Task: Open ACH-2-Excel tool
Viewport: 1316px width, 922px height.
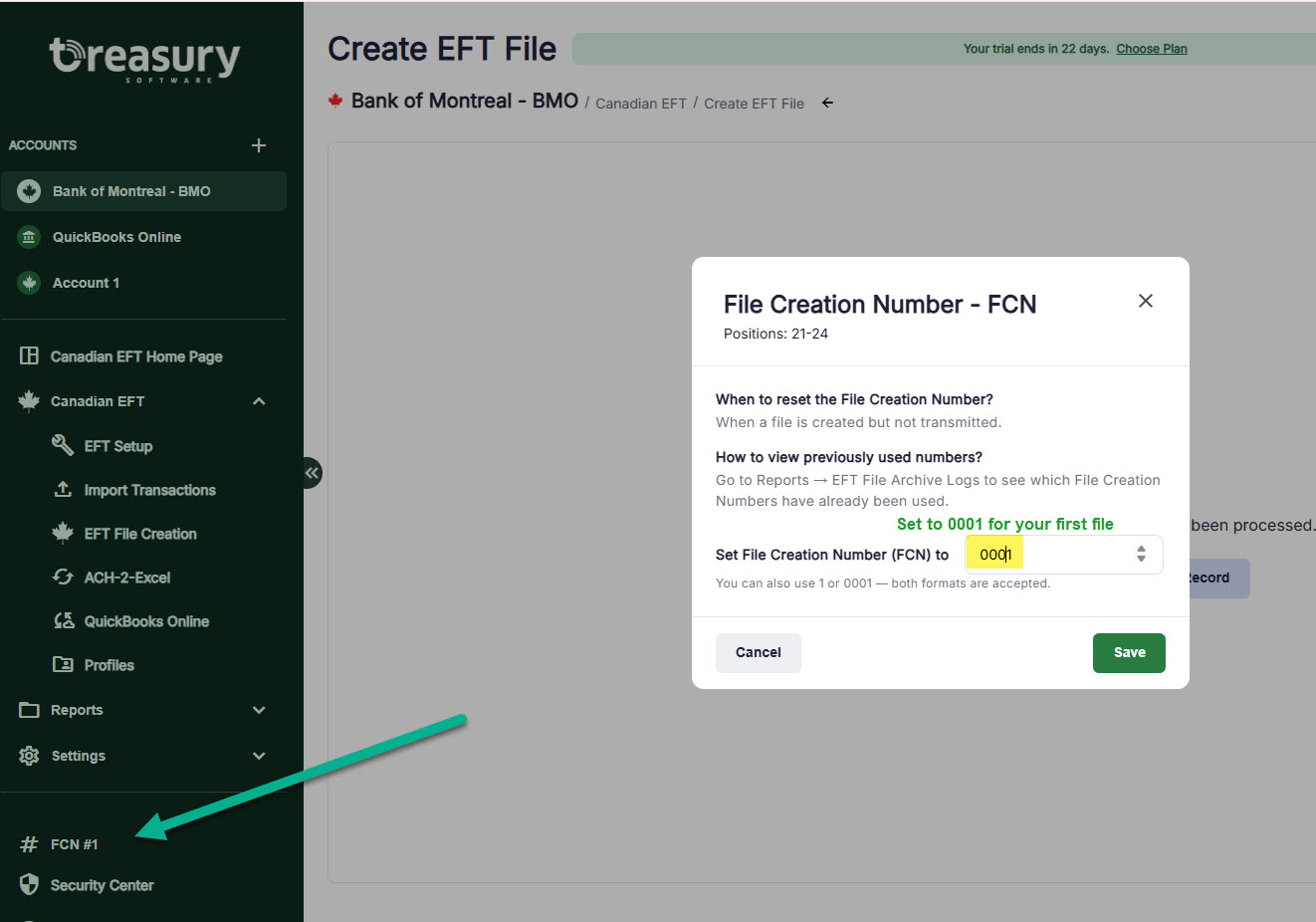Action: [x=127, y=577]
